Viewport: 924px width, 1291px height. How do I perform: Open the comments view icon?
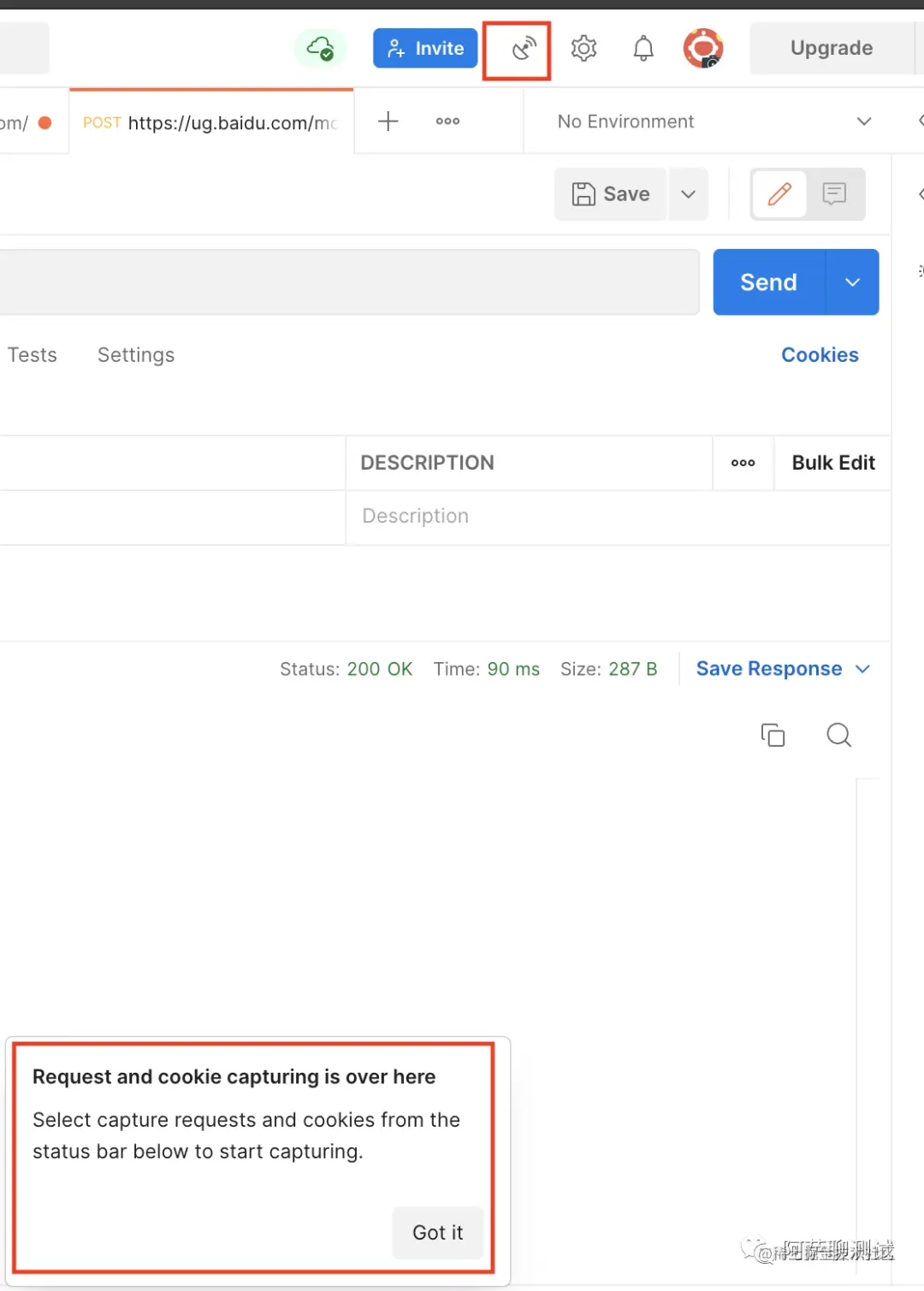pyautogui.click(x=834, y=194)
